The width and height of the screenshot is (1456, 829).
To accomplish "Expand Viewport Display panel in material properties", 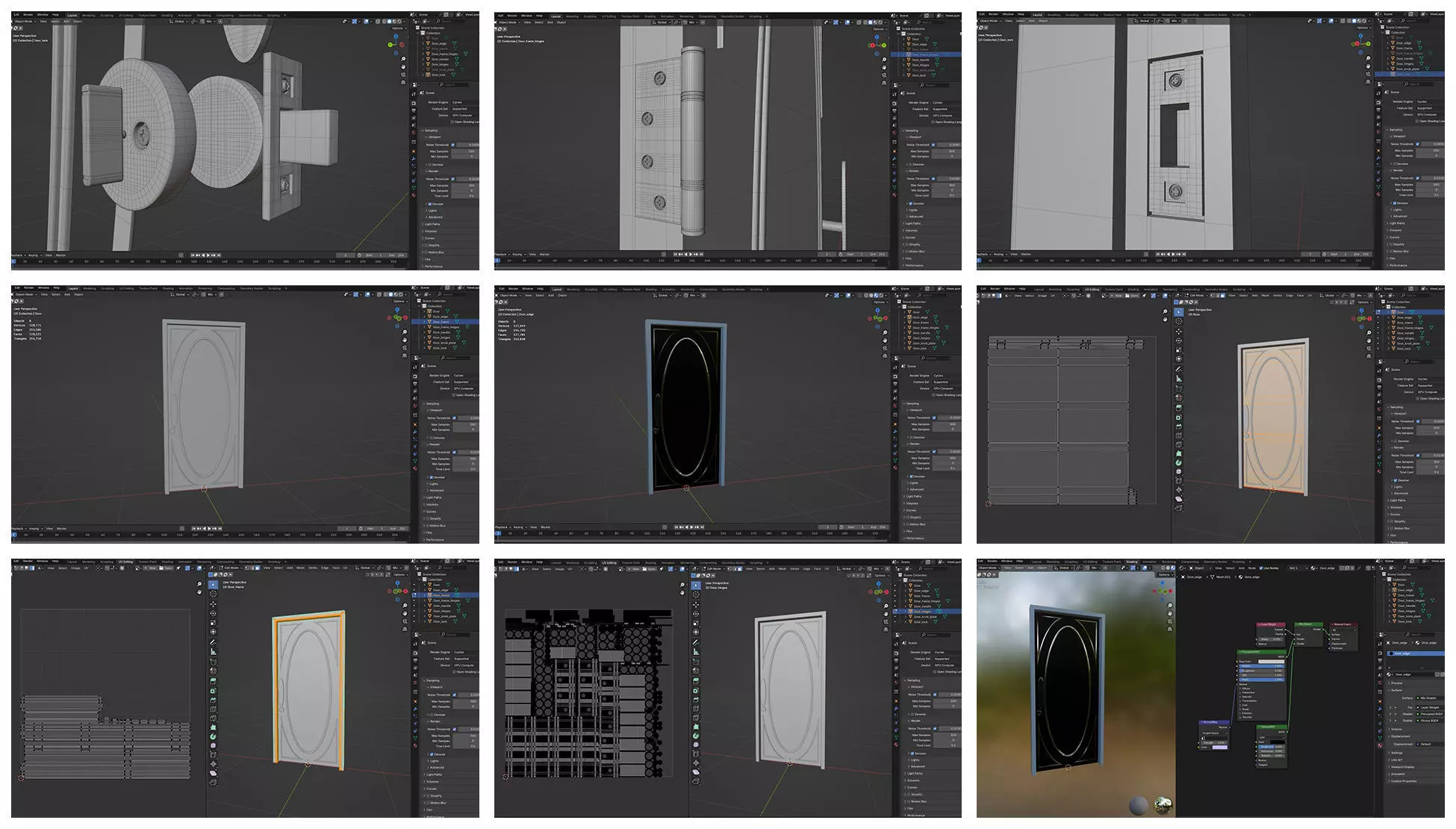I will tap(1403, 767).
